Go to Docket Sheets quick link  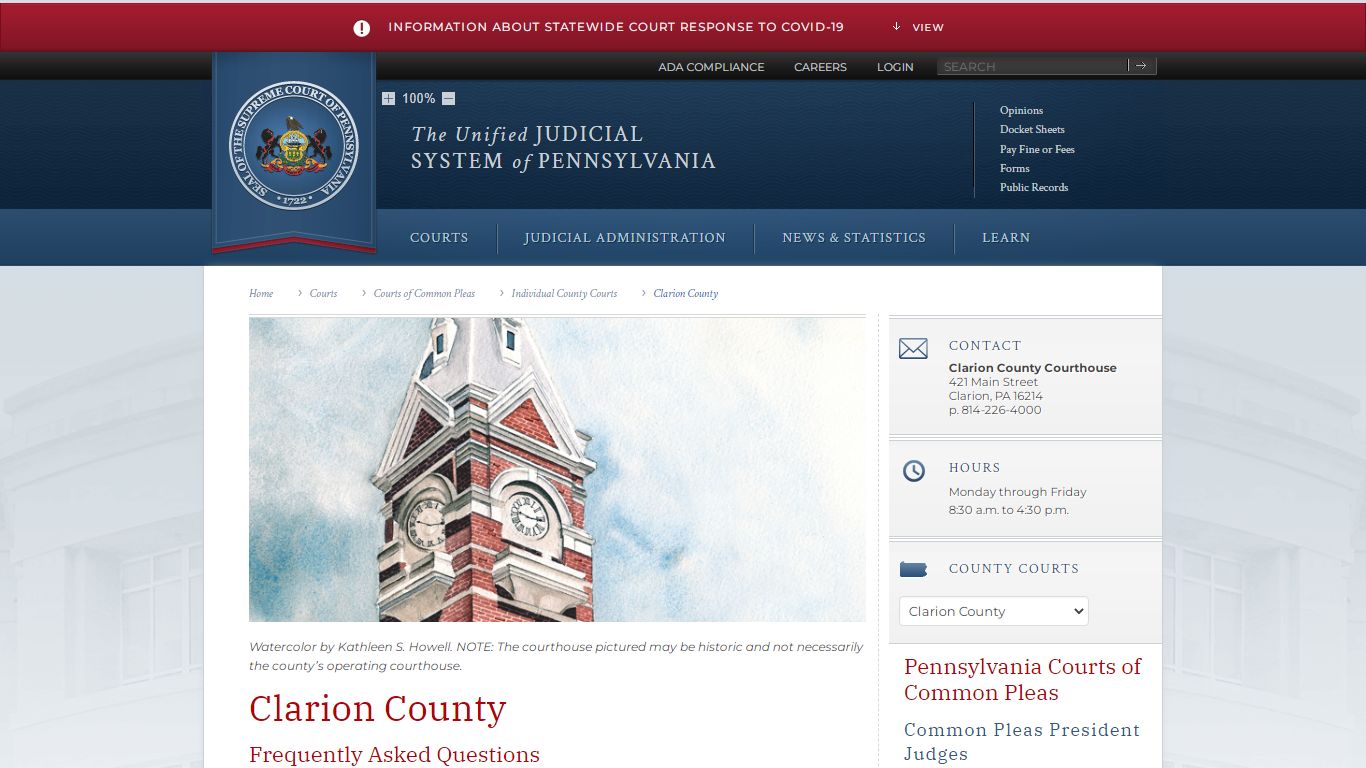point(1032,129)
